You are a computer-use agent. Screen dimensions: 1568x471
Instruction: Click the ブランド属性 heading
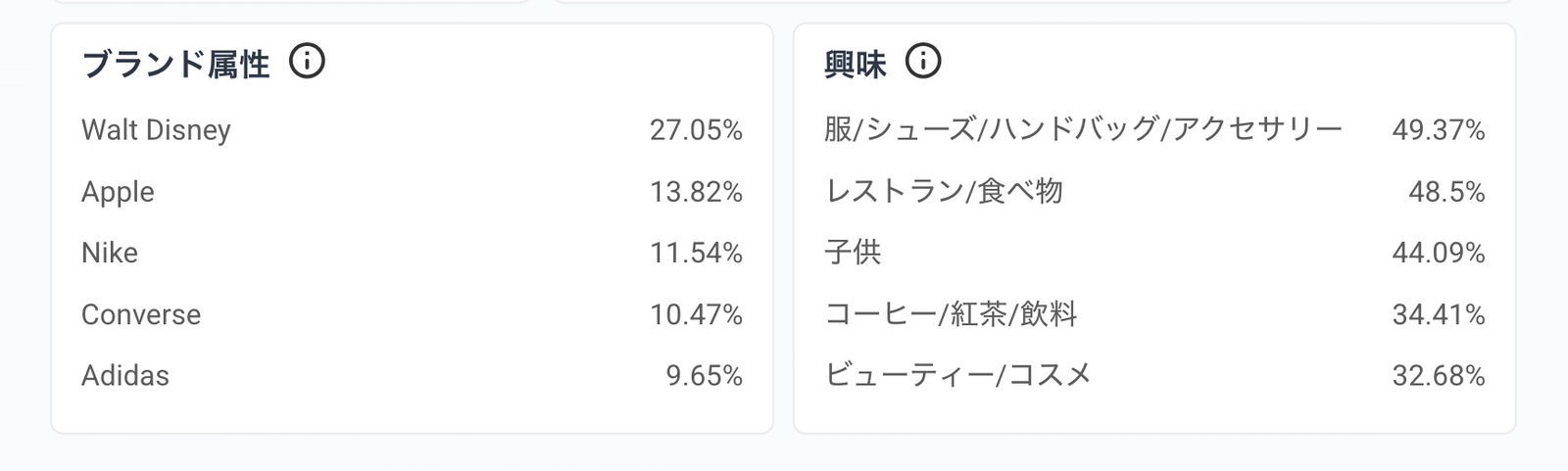(176, 65)
